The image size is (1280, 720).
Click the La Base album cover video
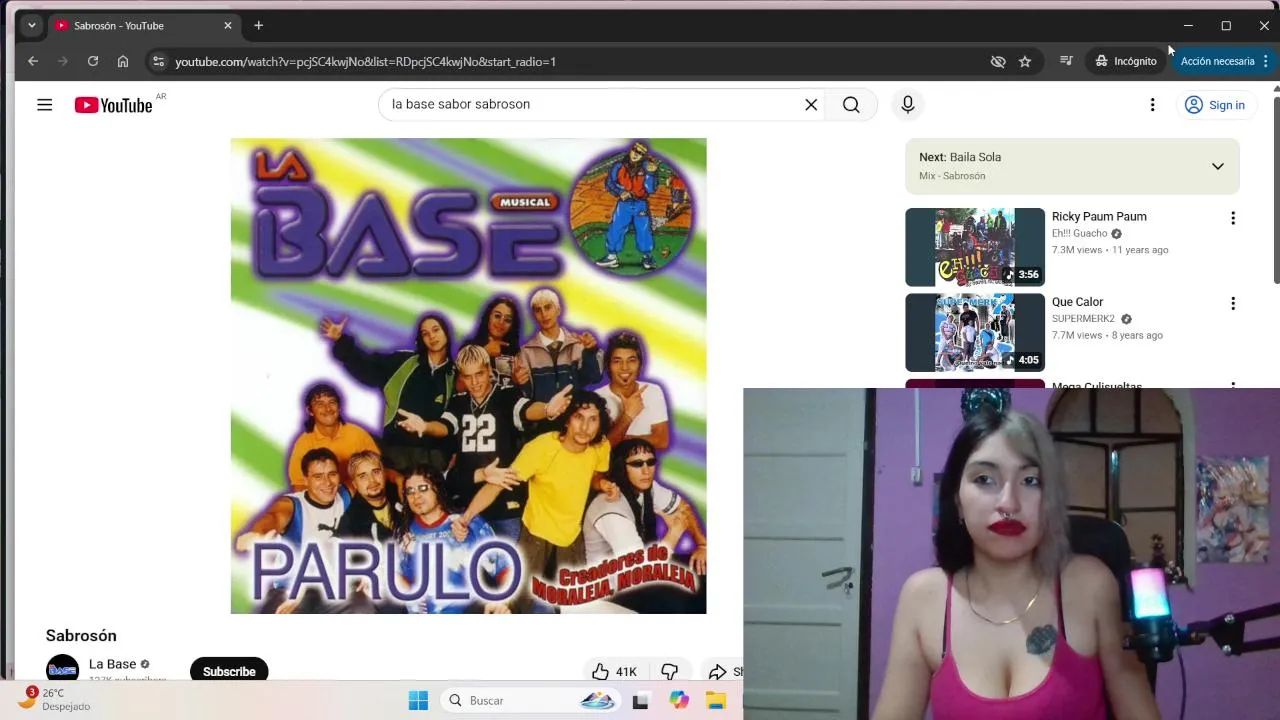[x=468, y=376]
